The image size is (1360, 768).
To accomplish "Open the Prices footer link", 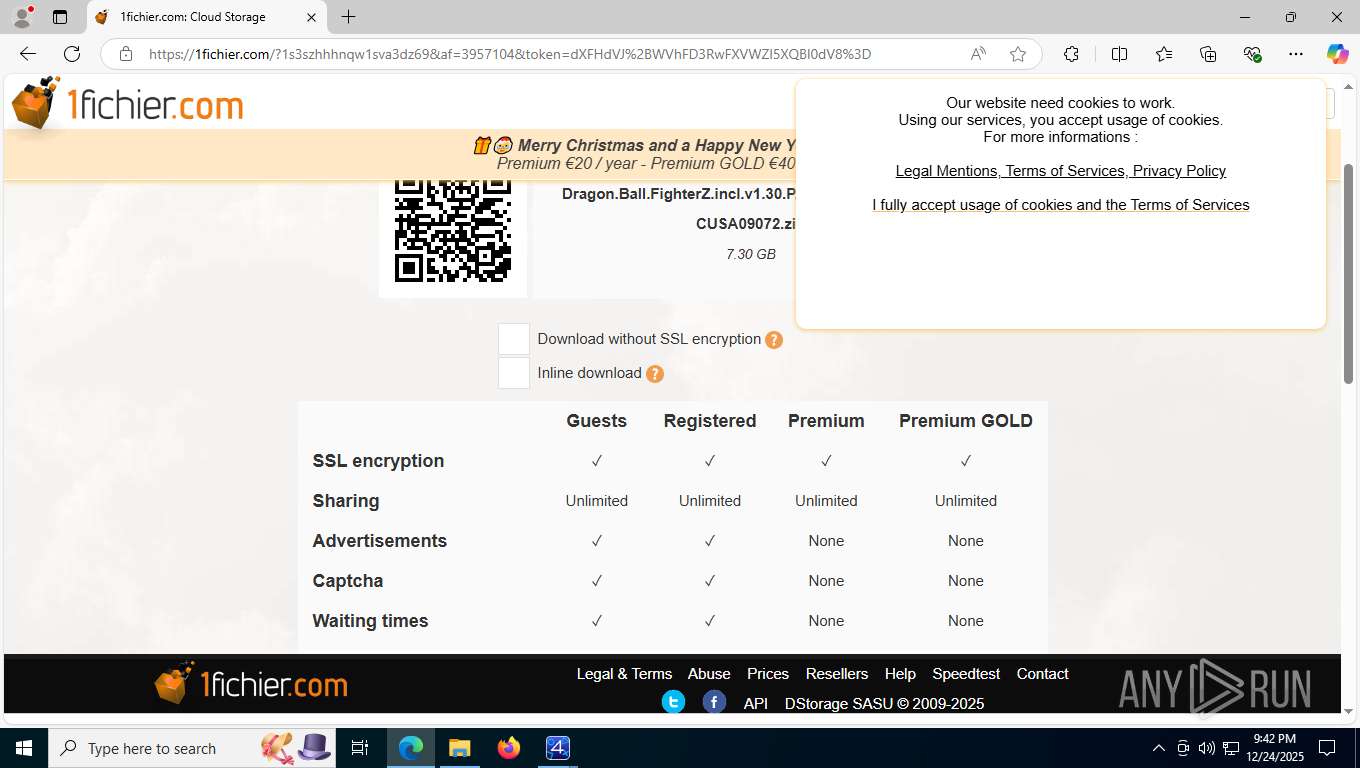I will pos(768,674).
